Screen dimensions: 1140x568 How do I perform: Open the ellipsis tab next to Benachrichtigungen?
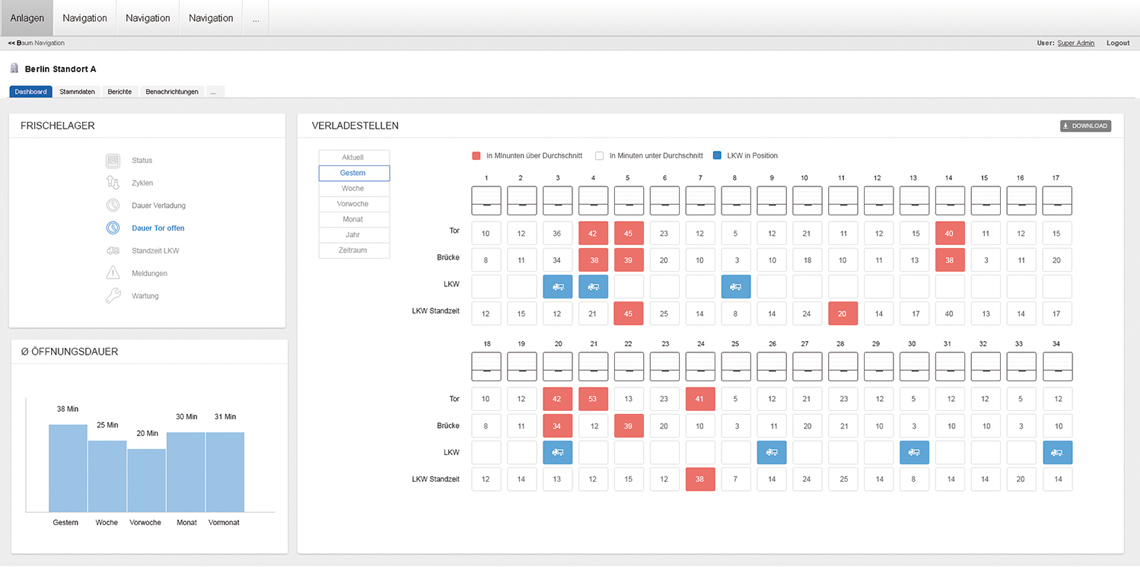click(214, 92)
